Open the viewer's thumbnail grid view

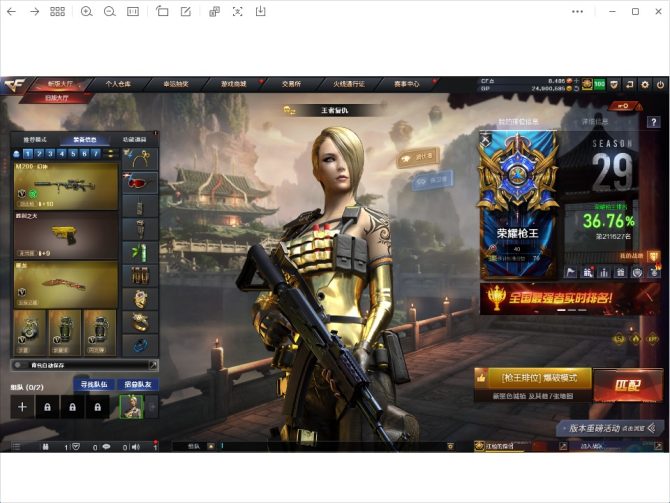[x=57, y=12]
